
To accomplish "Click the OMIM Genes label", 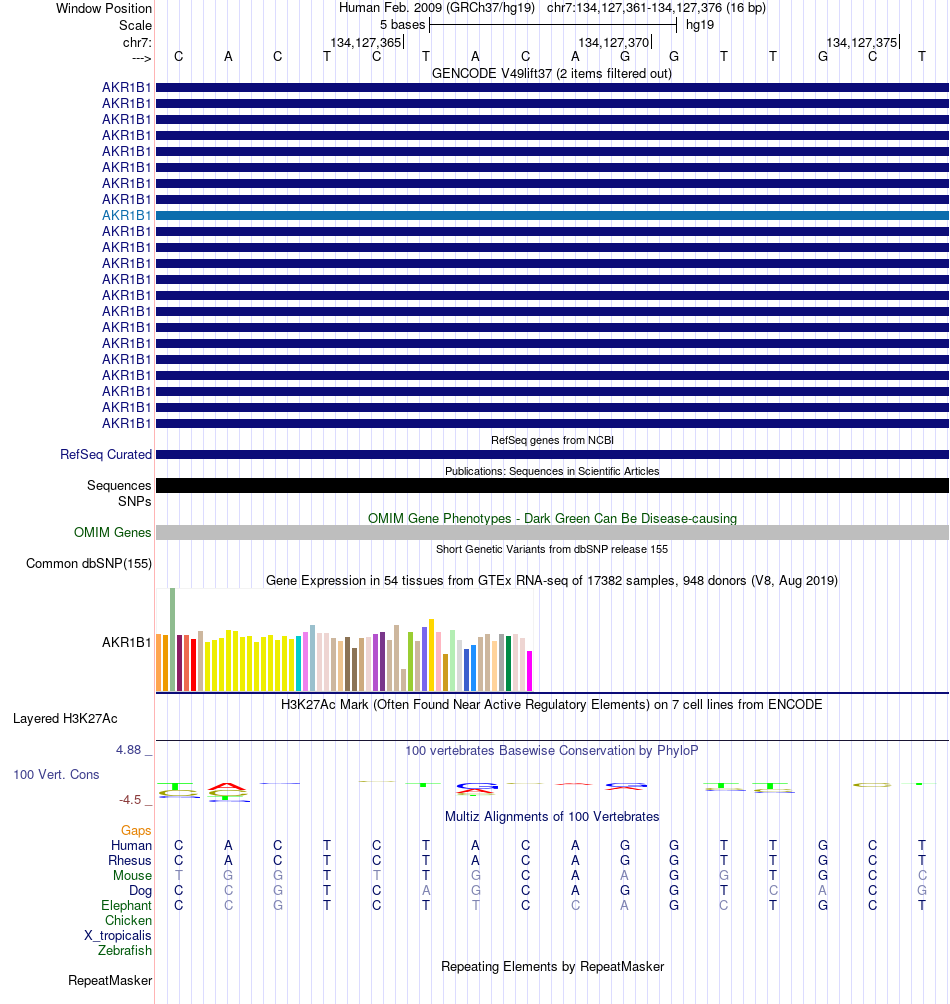I will tap(113, 533).
